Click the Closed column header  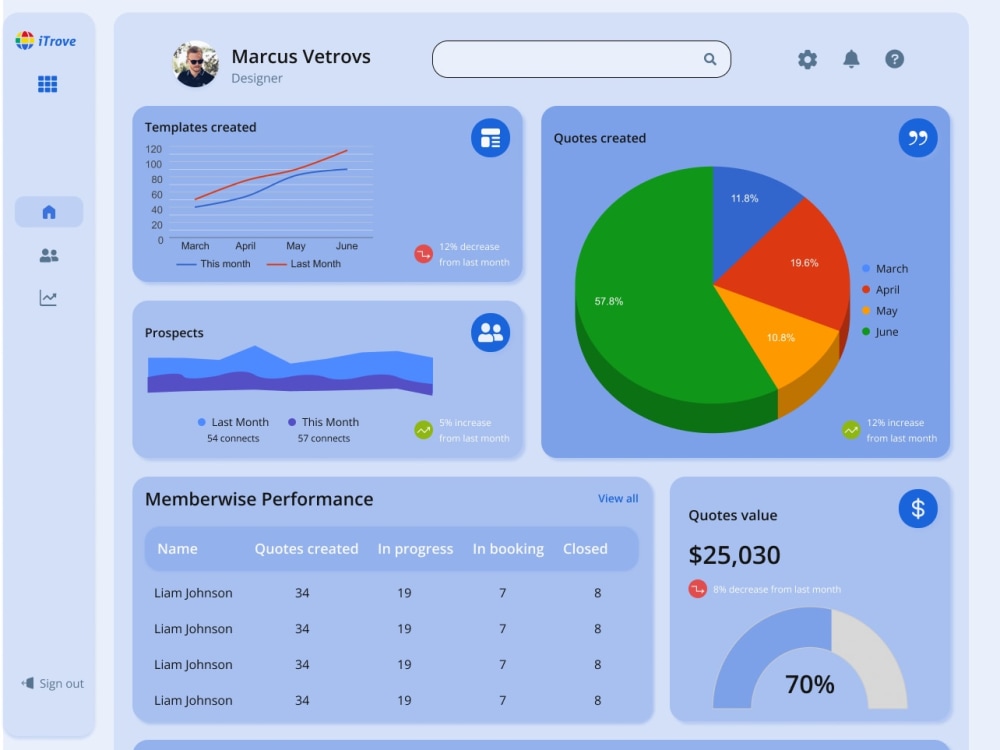(x=585, y=548)
